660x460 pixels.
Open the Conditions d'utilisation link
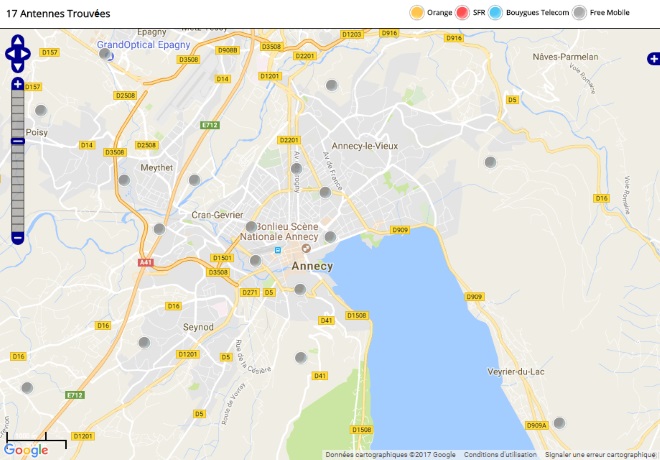(x=500, y=455)
